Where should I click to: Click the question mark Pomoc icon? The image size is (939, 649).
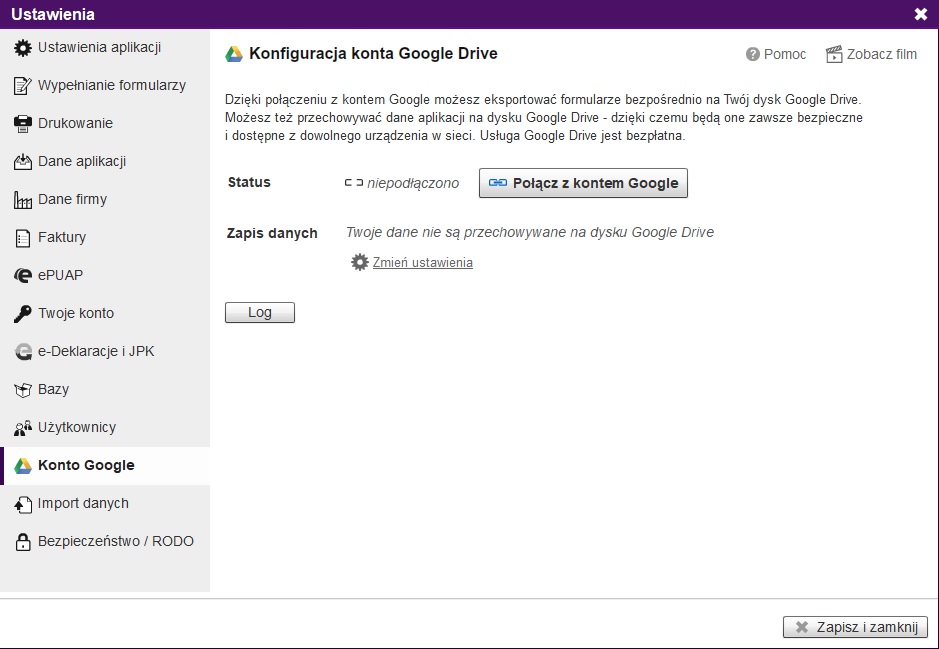[753, 54]
